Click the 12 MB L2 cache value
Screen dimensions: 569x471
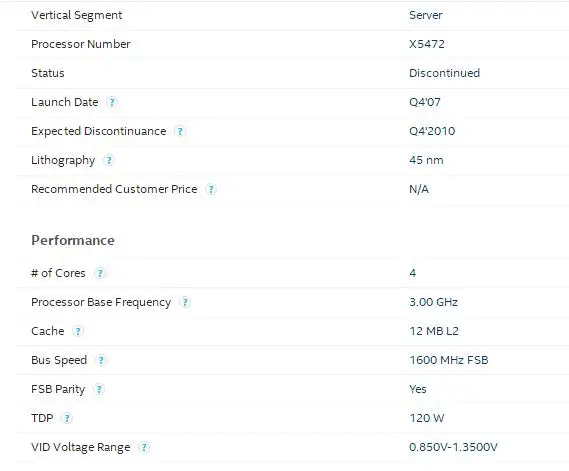pyautogui.click(x=434, y=331)
